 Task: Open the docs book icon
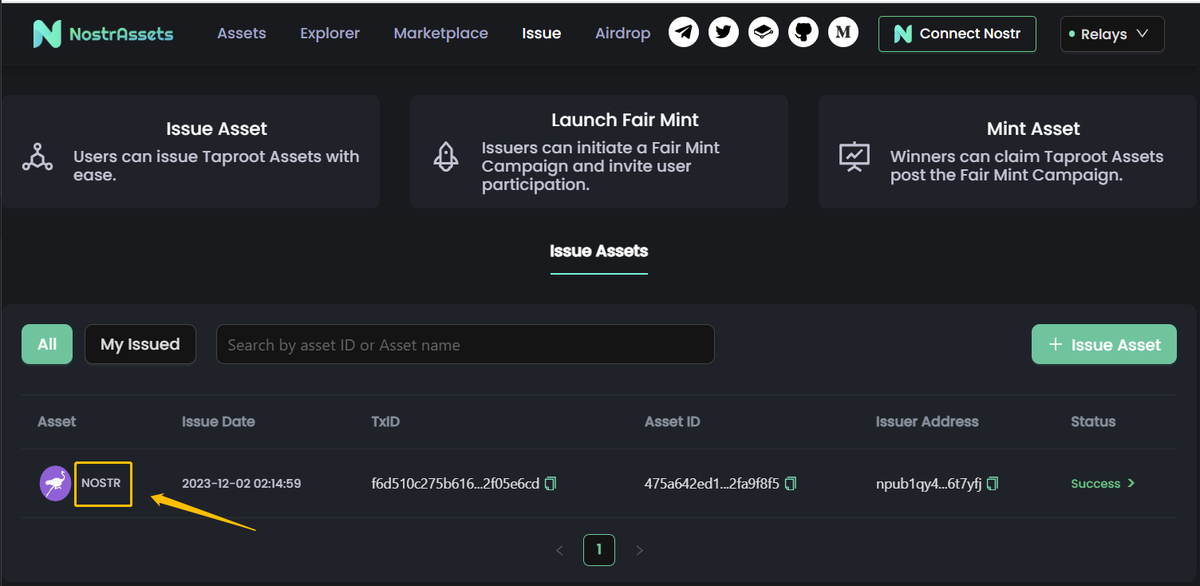(764, 33)
